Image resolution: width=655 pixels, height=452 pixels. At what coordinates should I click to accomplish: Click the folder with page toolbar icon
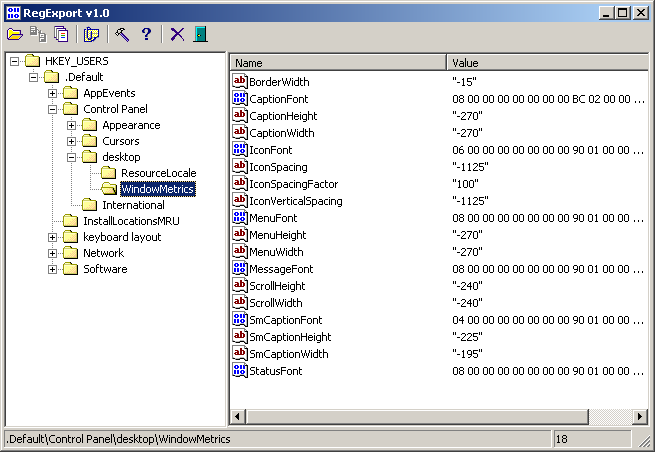point(91,34)
